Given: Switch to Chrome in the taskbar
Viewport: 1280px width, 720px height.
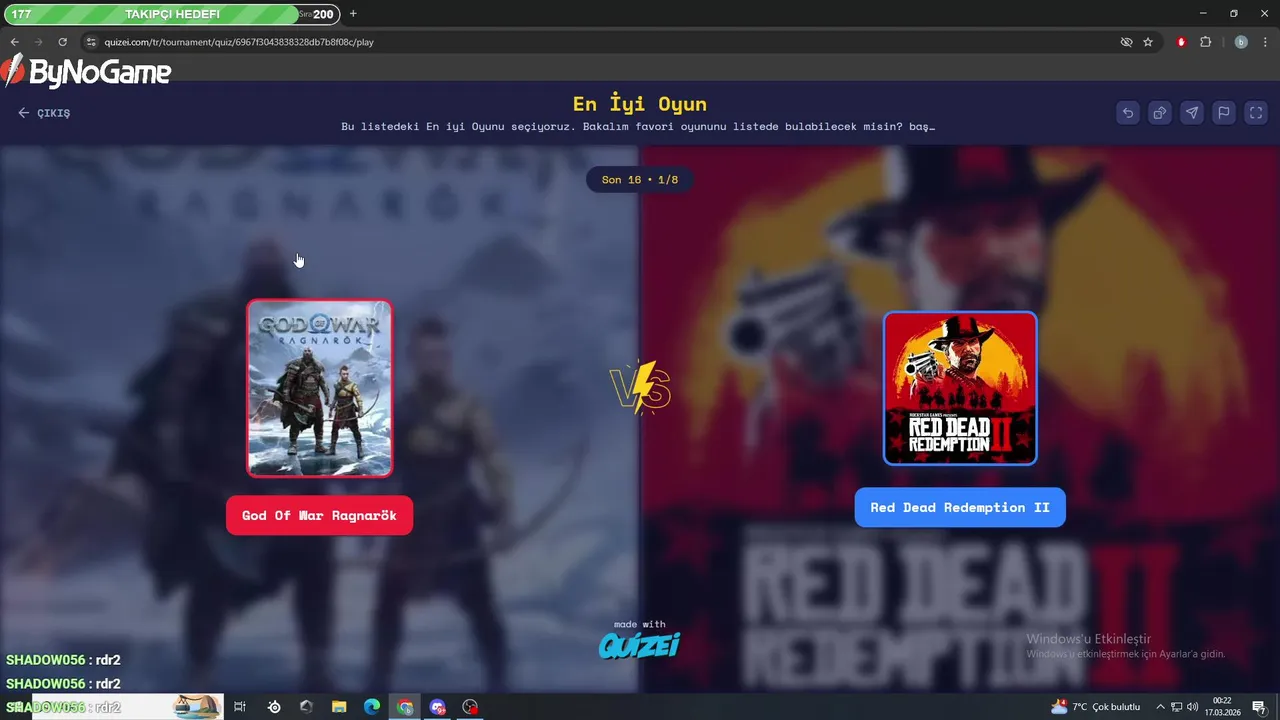Looking at the screenshot, I should tap(405, 707).
